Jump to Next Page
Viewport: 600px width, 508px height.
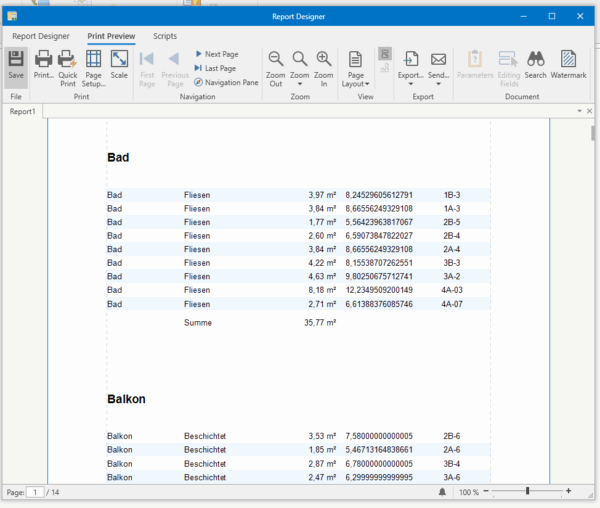point(217,54)
